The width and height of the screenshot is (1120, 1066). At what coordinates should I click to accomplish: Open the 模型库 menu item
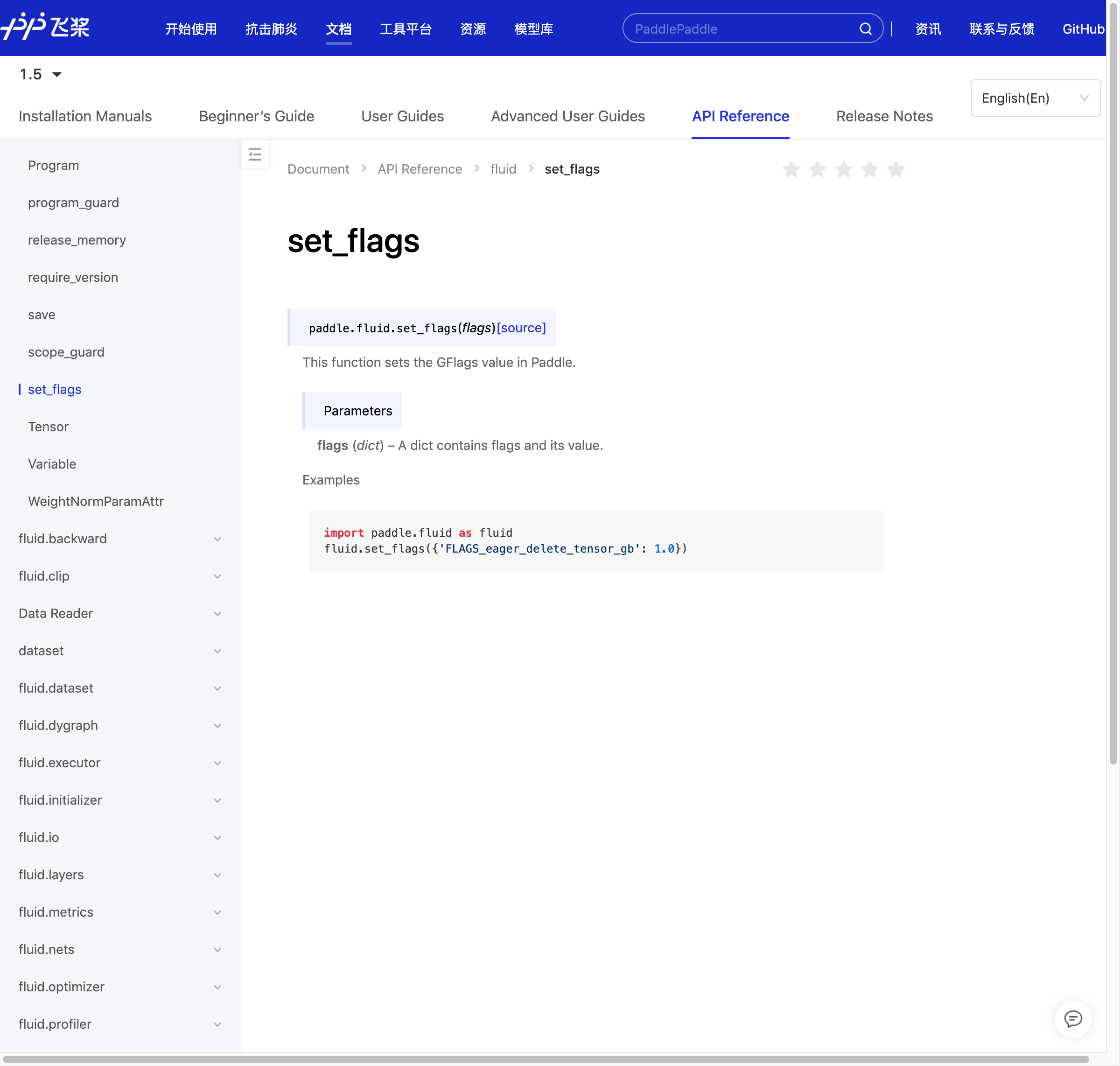coord(533,29)
